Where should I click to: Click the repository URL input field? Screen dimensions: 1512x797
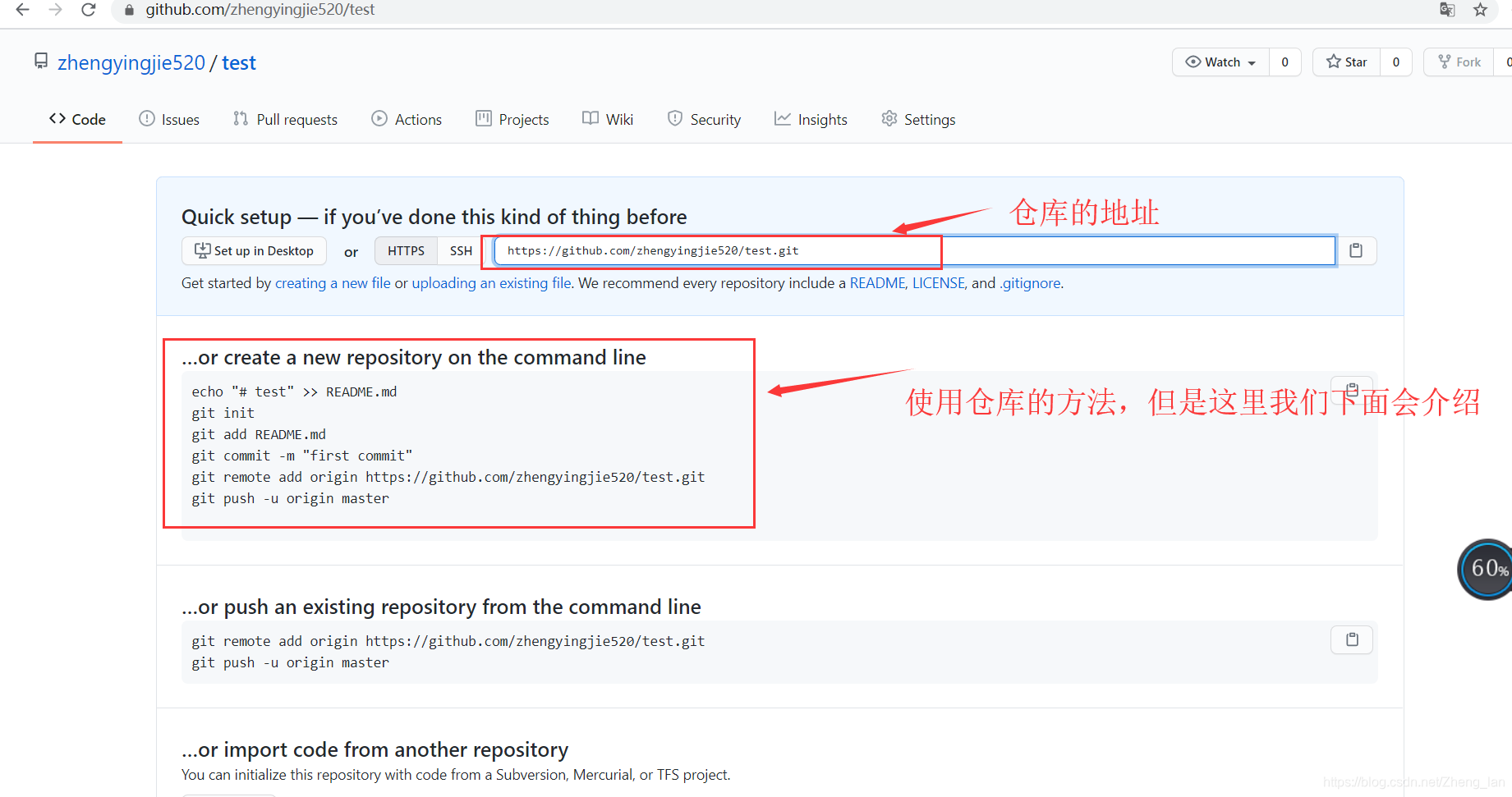tap(914, 250)
